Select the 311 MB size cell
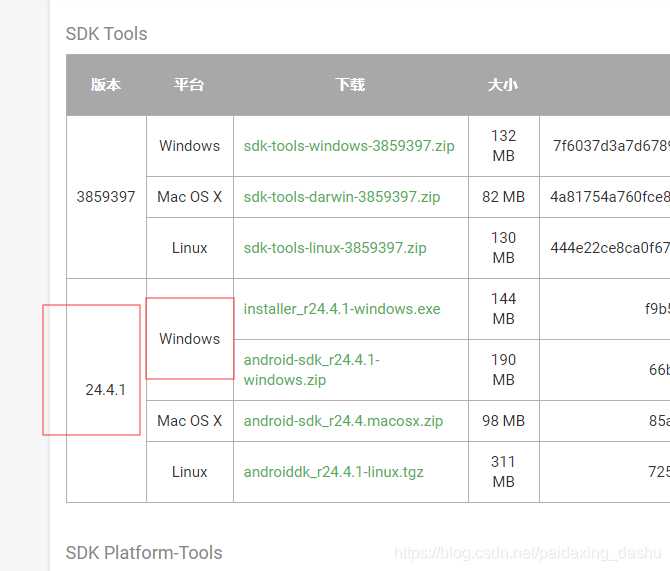Screen dimensions: 670x571 coord(504,472)
